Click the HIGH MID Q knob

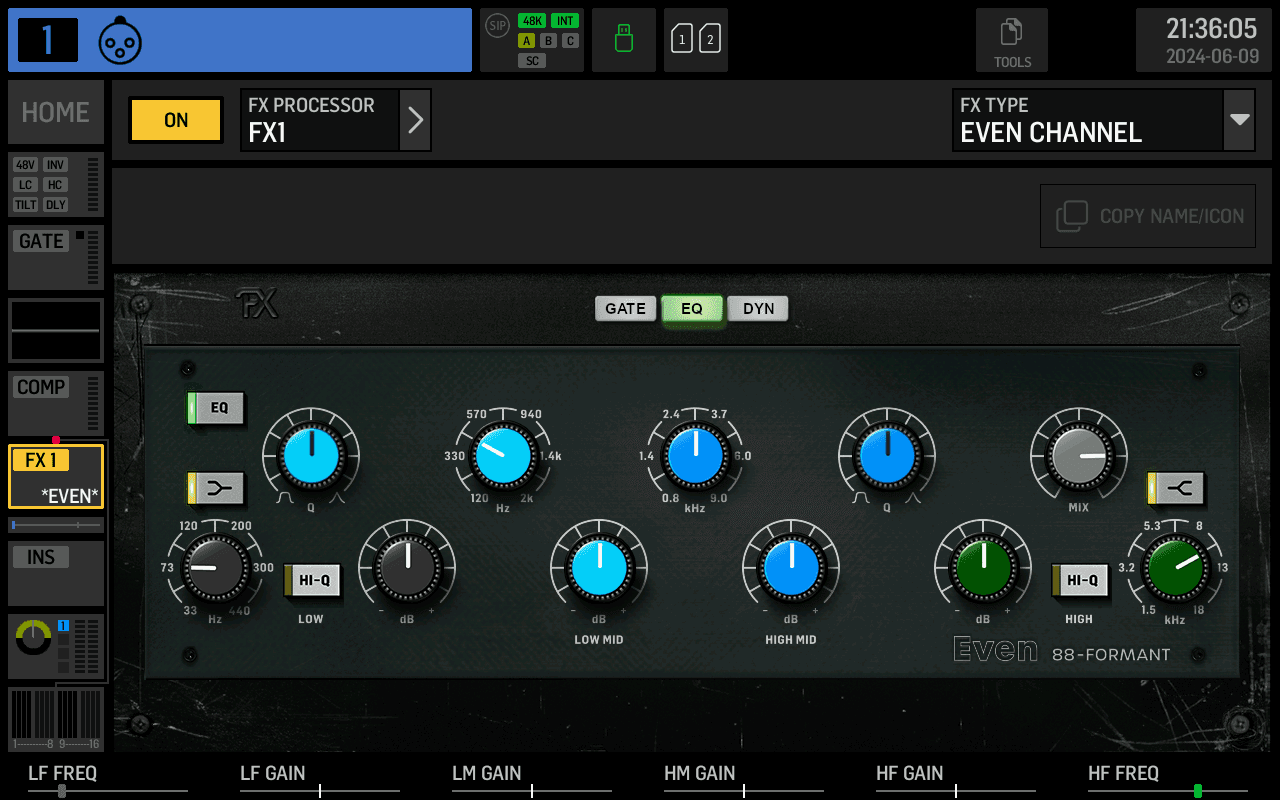coord(887,457)
